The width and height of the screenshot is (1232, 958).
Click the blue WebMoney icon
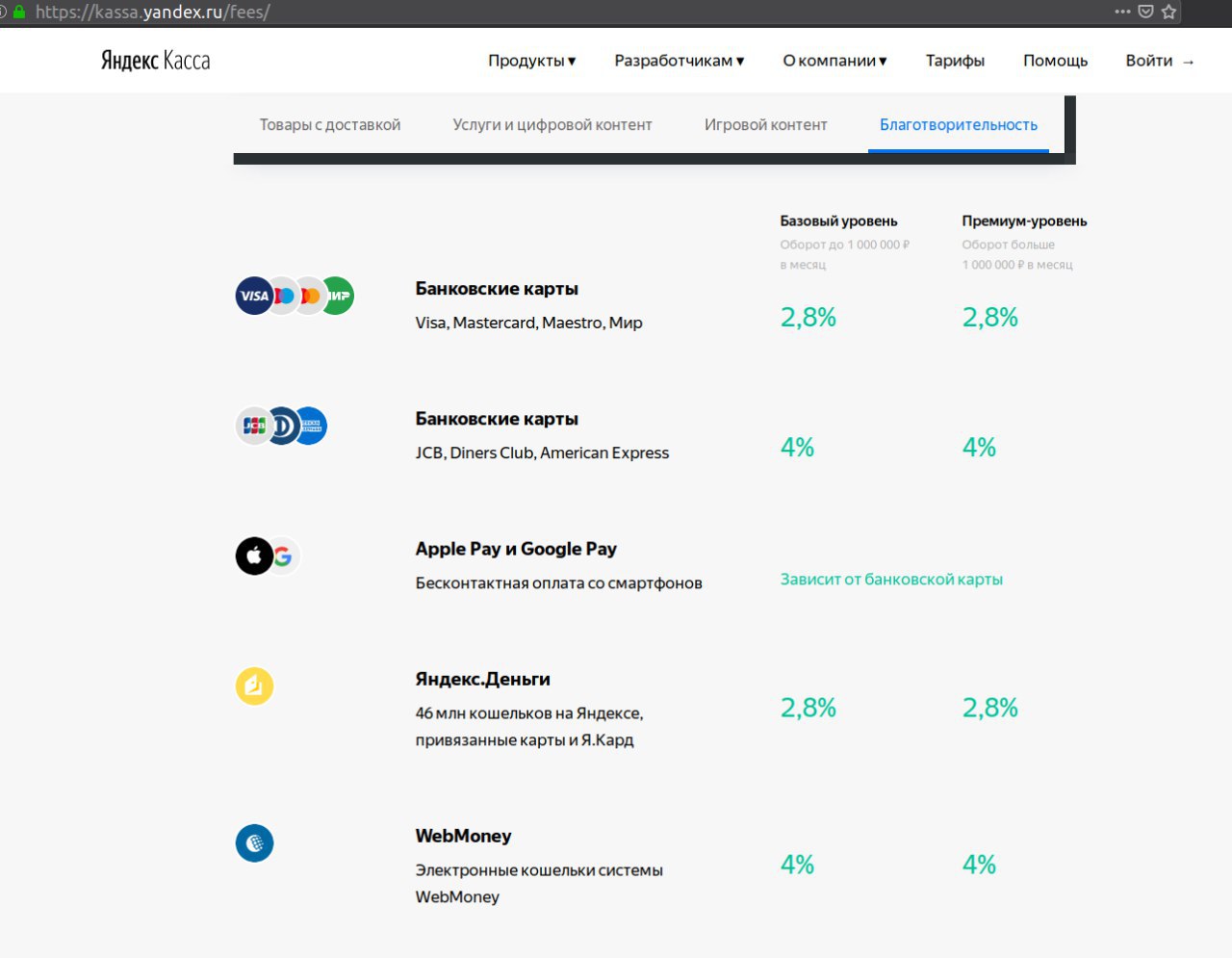coord(255,842)
